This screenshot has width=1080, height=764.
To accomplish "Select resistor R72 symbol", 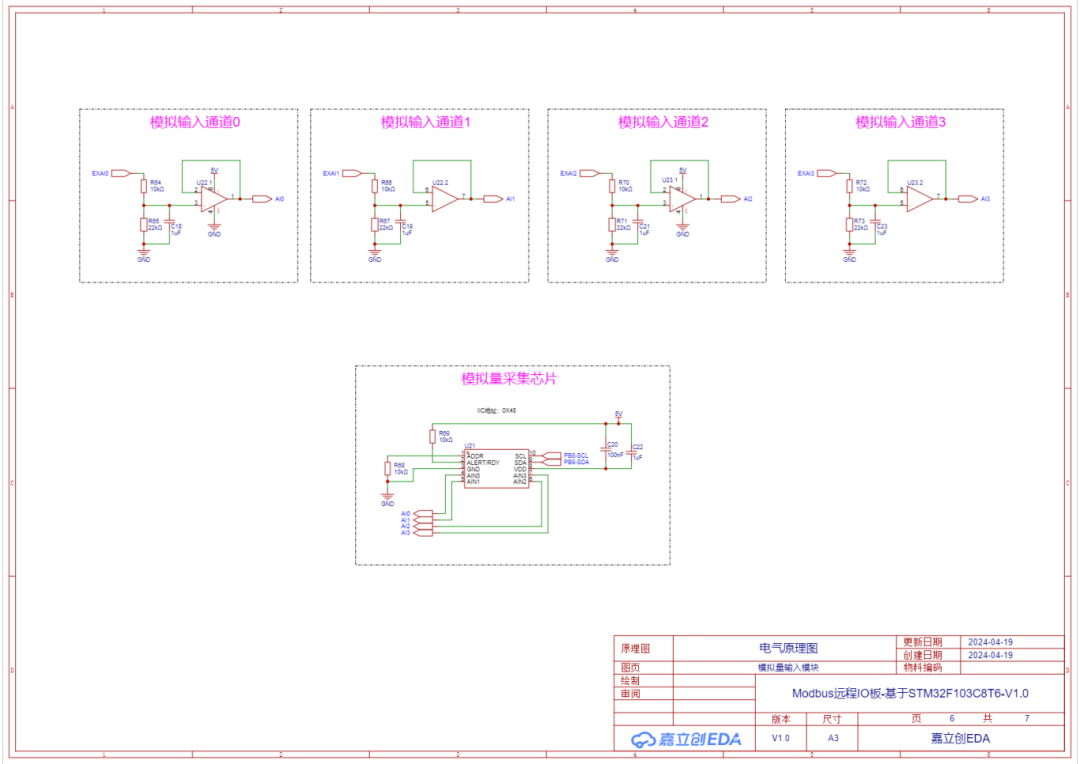I will (850, 186).
